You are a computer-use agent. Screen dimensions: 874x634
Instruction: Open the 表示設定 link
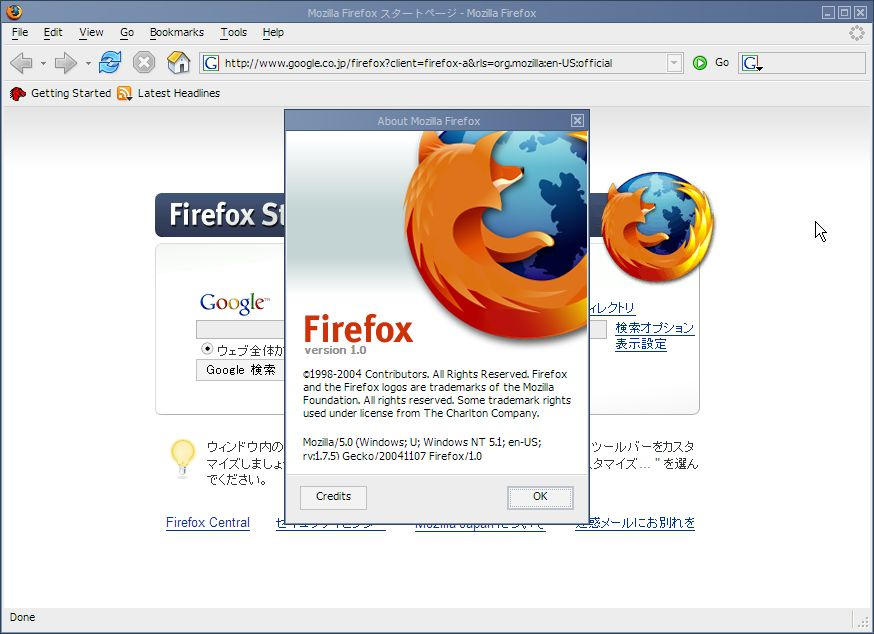tap(640, 344)
